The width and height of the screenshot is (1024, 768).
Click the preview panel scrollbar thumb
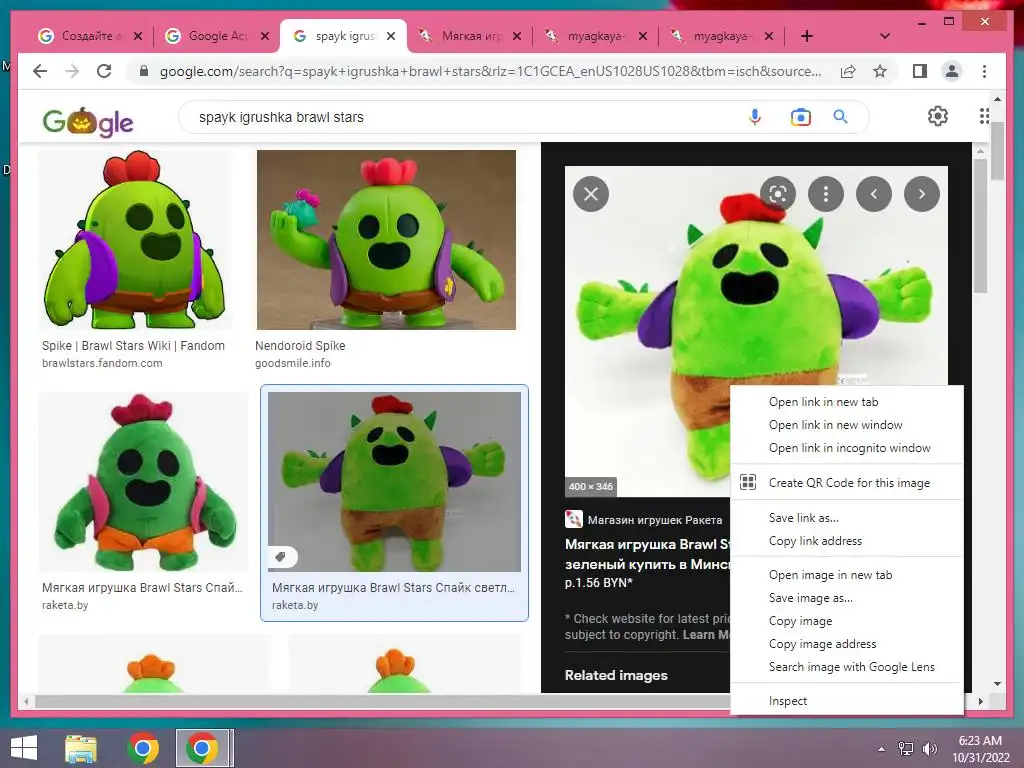coord(980,225)
